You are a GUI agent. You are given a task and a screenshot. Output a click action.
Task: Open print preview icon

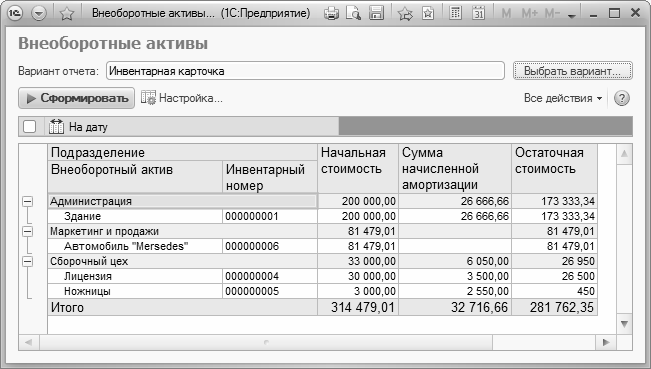pyautogui.click(x=353, y=14)
